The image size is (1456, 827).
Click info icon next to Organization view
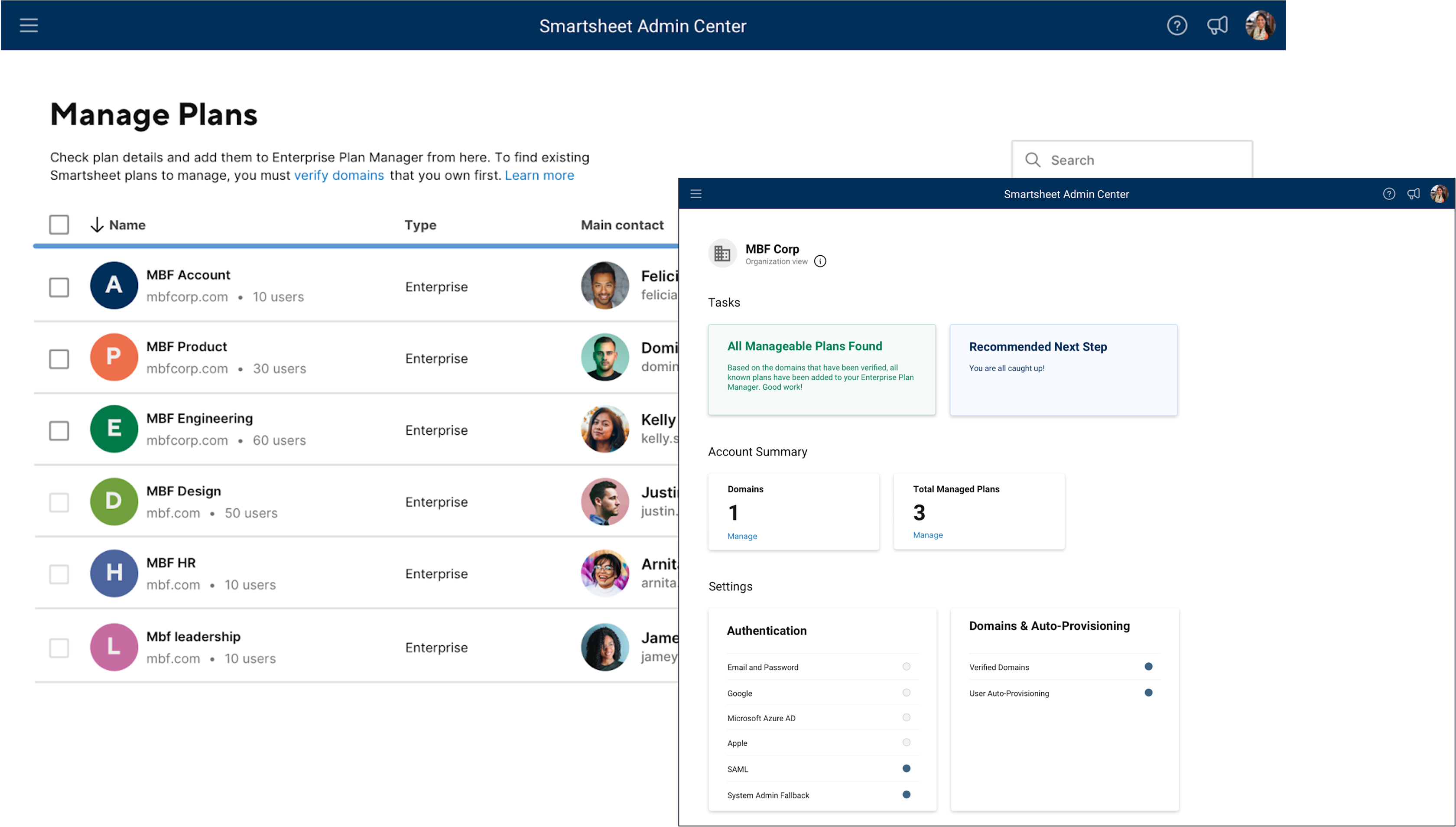[820, 261]
